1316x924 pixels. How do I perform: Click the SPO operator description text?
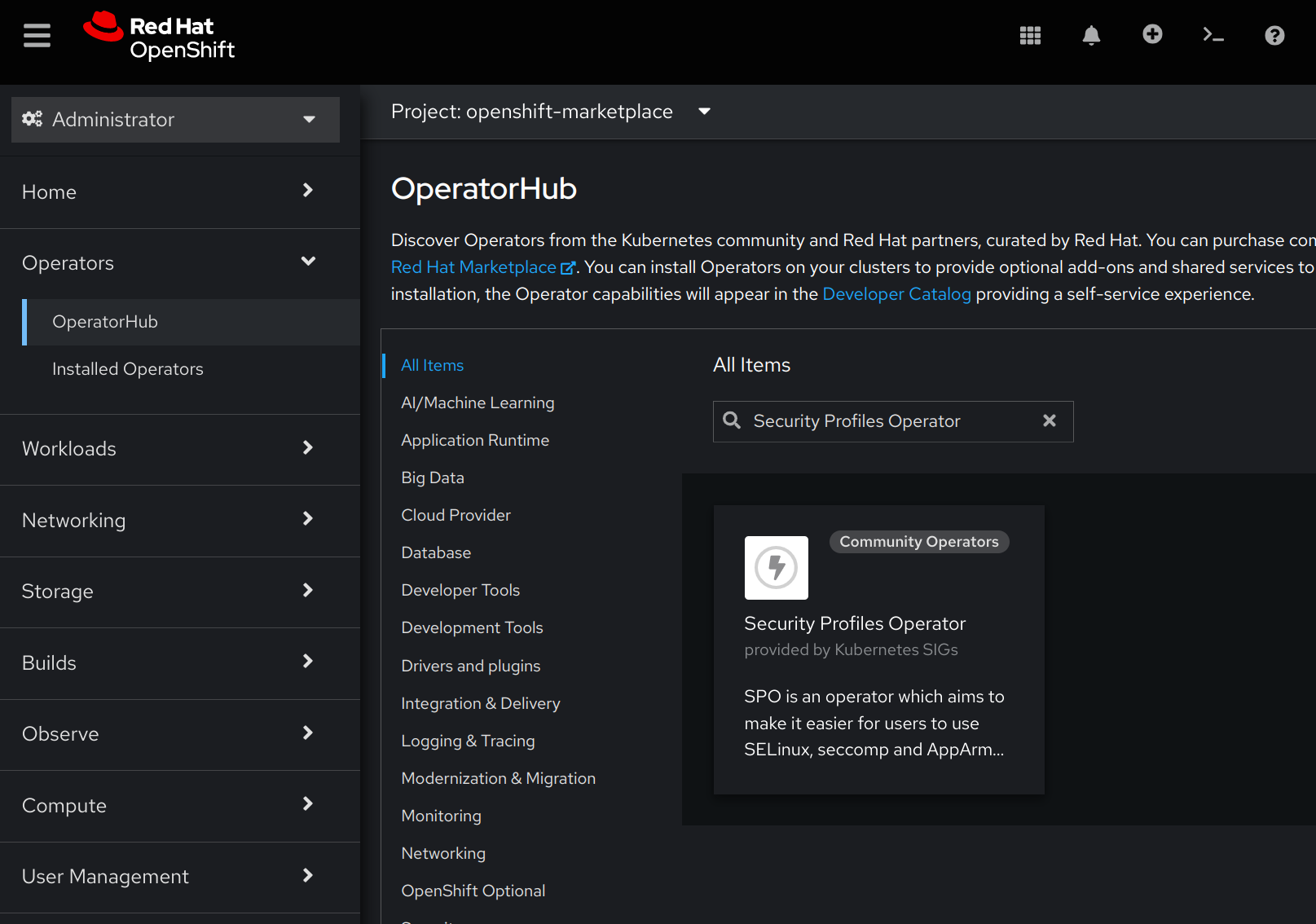[874, 723]
